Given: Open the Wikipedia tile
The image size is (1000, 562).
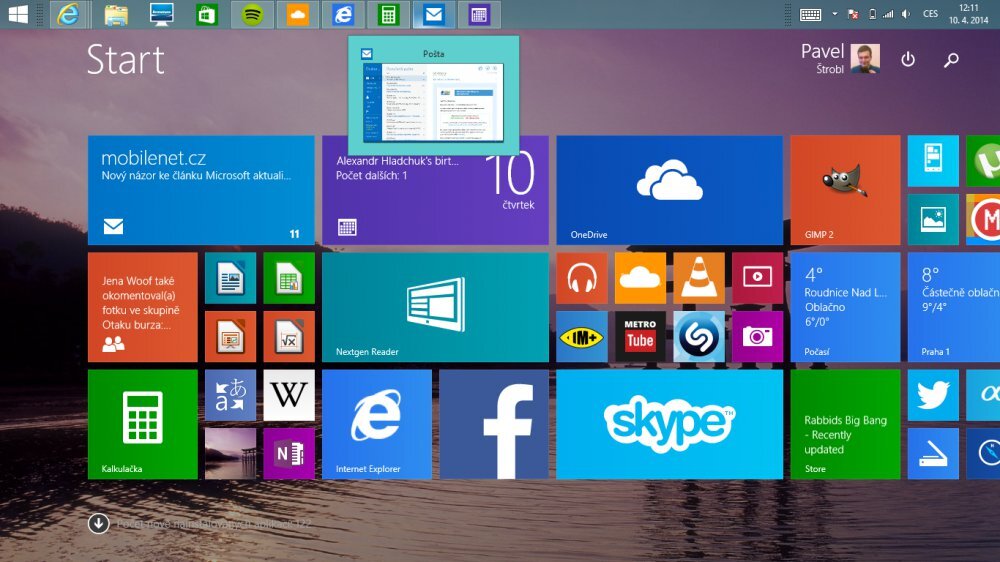Looking at the screenshot, I should pyautogui.click(x=289, y=395).
